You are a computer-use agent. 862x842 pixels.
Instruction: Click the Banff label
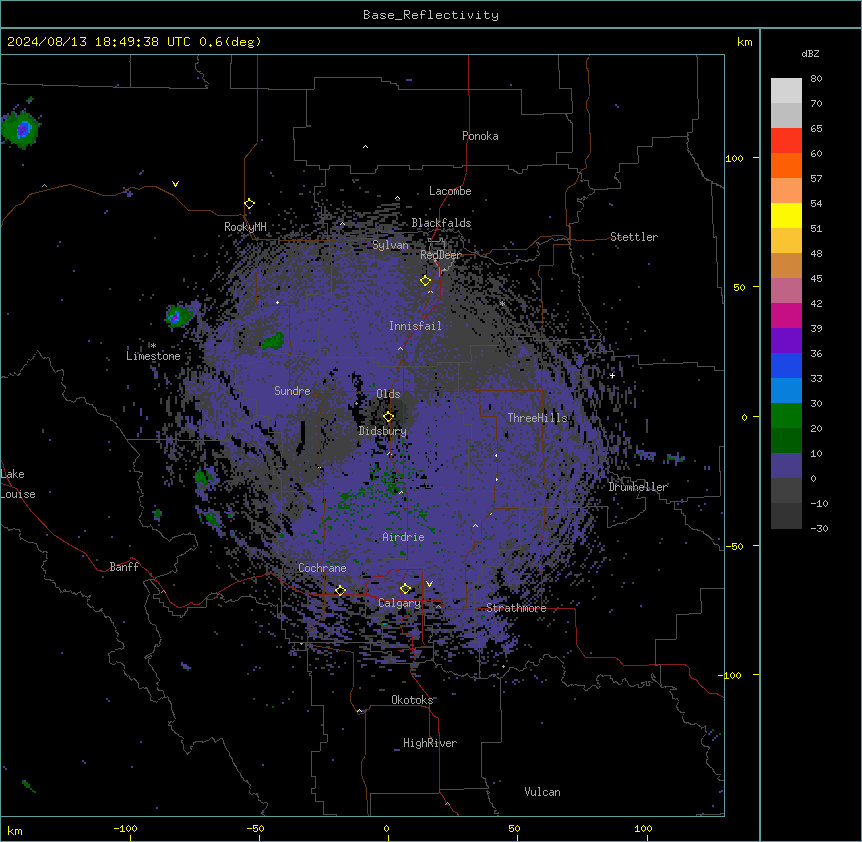124,567
